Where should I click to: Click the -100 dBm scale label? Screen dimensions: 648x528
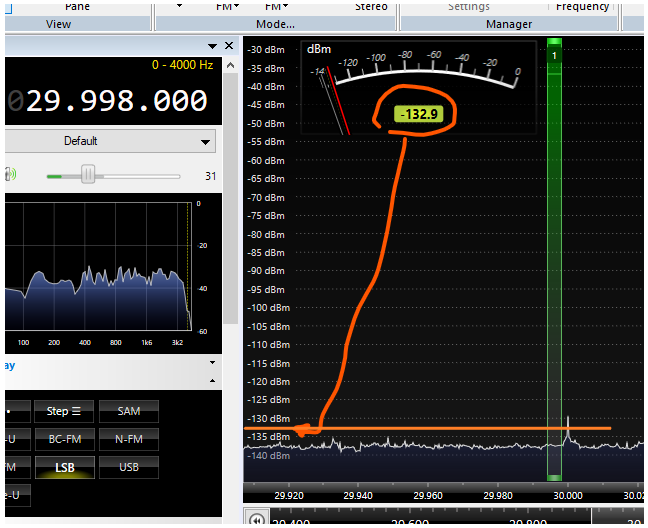[x=268, y=308]
